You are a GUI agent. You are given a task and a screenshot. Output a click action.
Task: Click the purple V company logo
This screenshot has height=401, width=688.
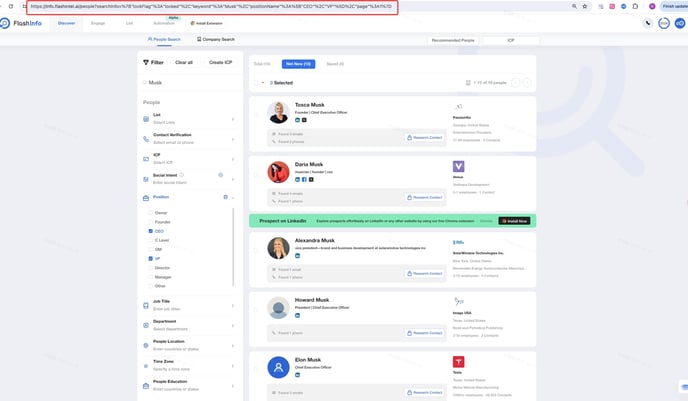pos(459,166)
